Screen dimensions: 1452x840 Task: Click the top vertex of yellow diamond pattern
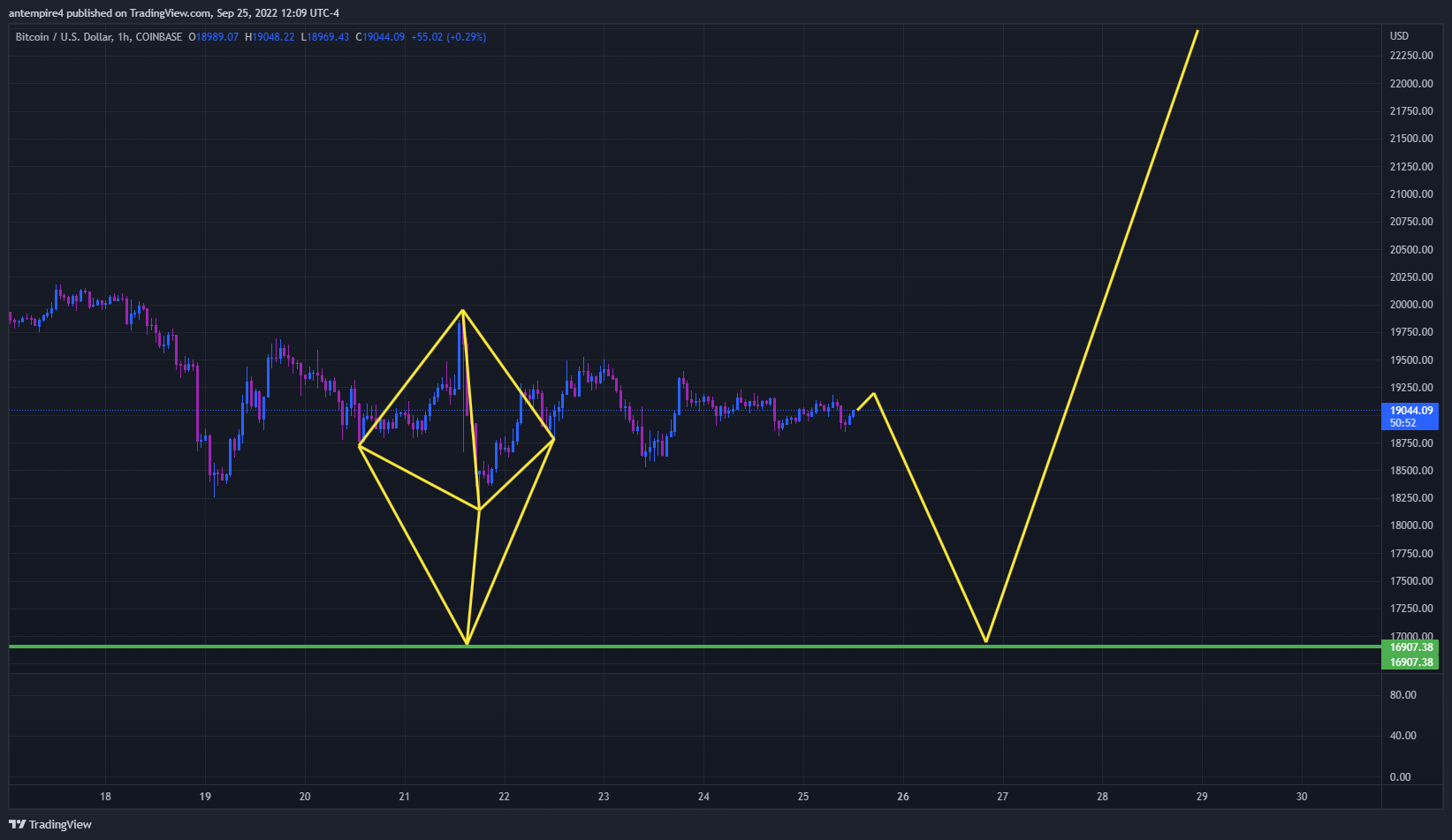[x=461, y=310]
